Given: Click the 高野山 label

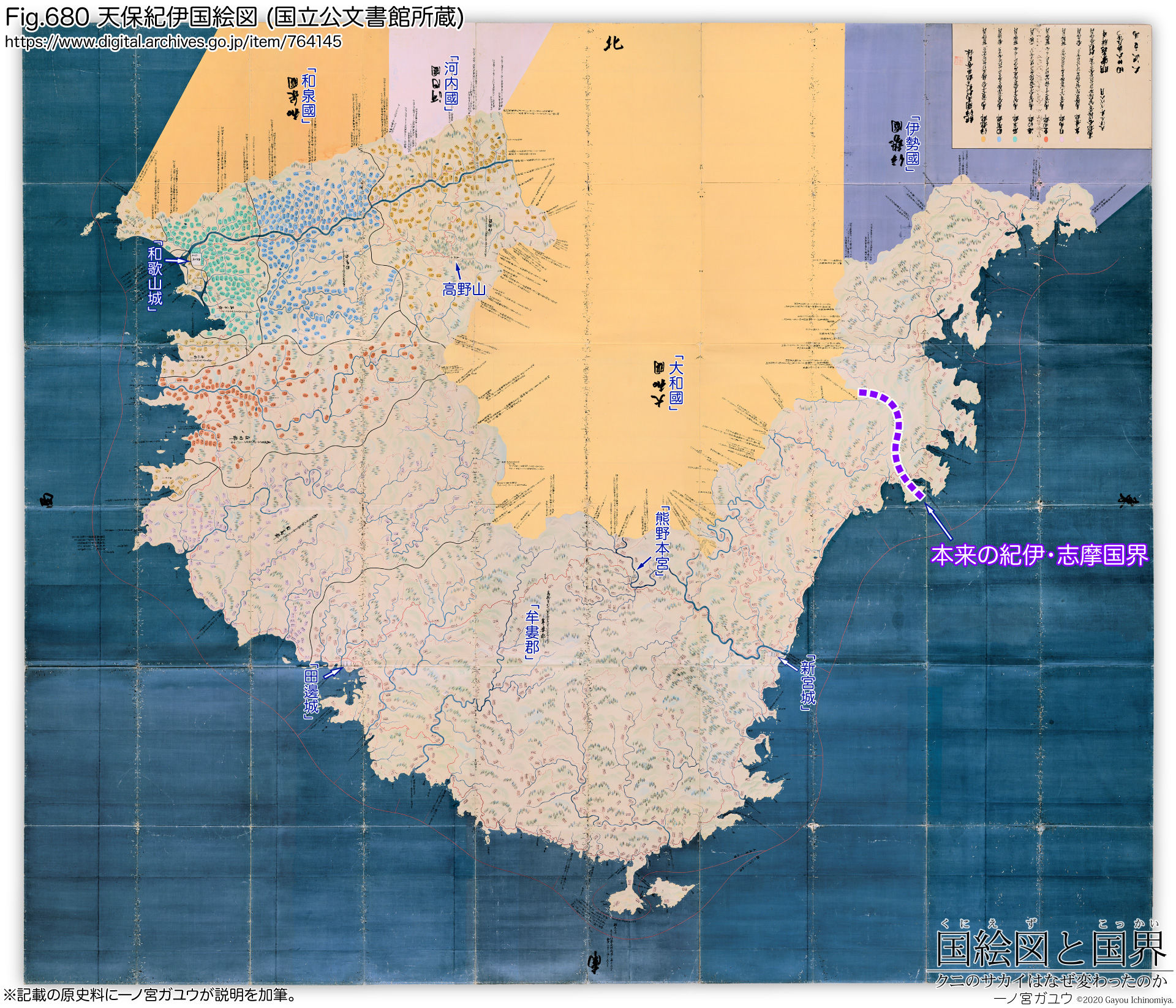Looking at the screenshot, I should [x=464, y=289].
